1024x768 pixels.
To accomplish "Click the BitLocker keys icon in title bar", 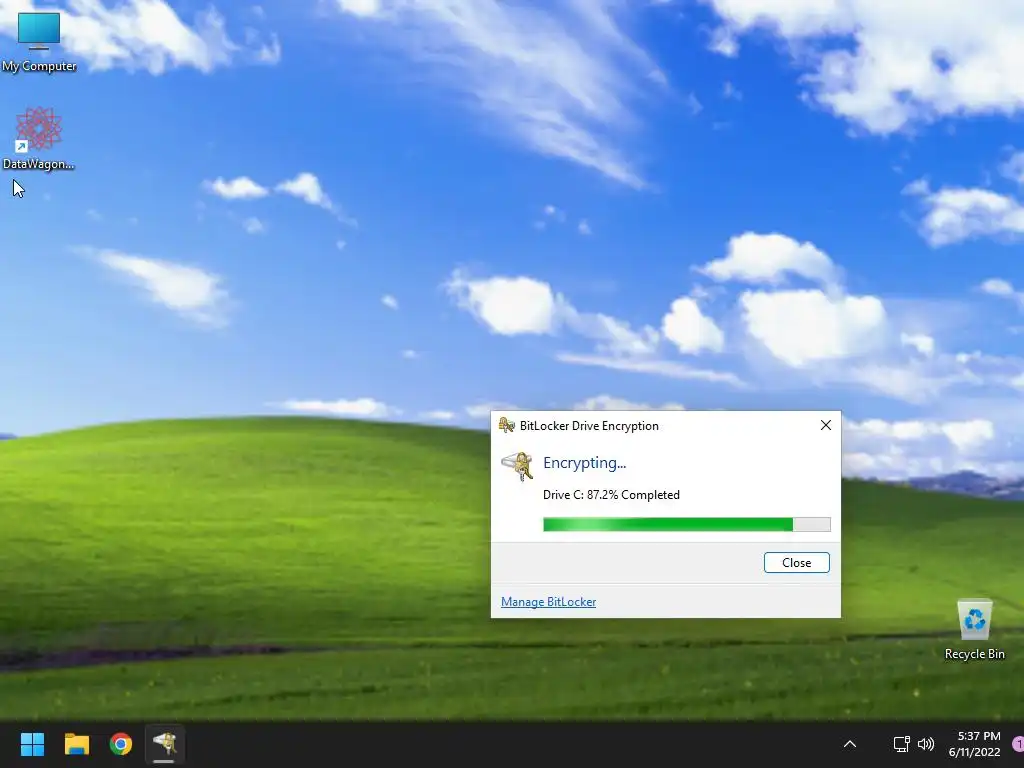I will 507,425.
